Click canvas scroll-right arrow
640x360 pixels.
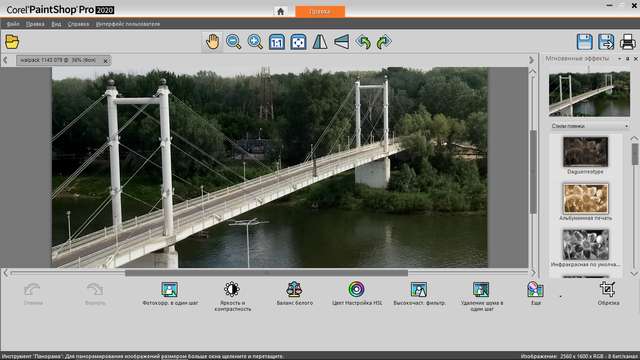[x=533, y=273]
